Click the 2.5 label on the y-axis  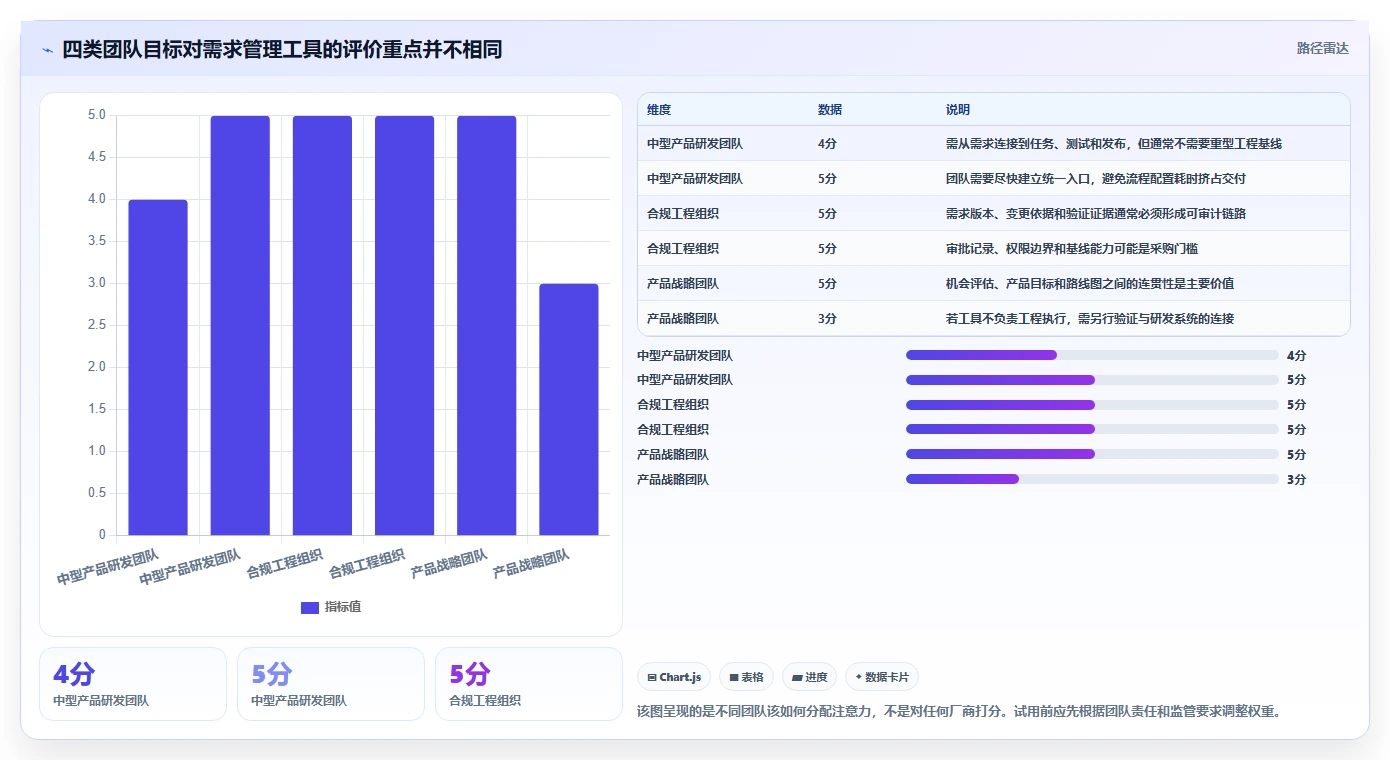(96, 325)
